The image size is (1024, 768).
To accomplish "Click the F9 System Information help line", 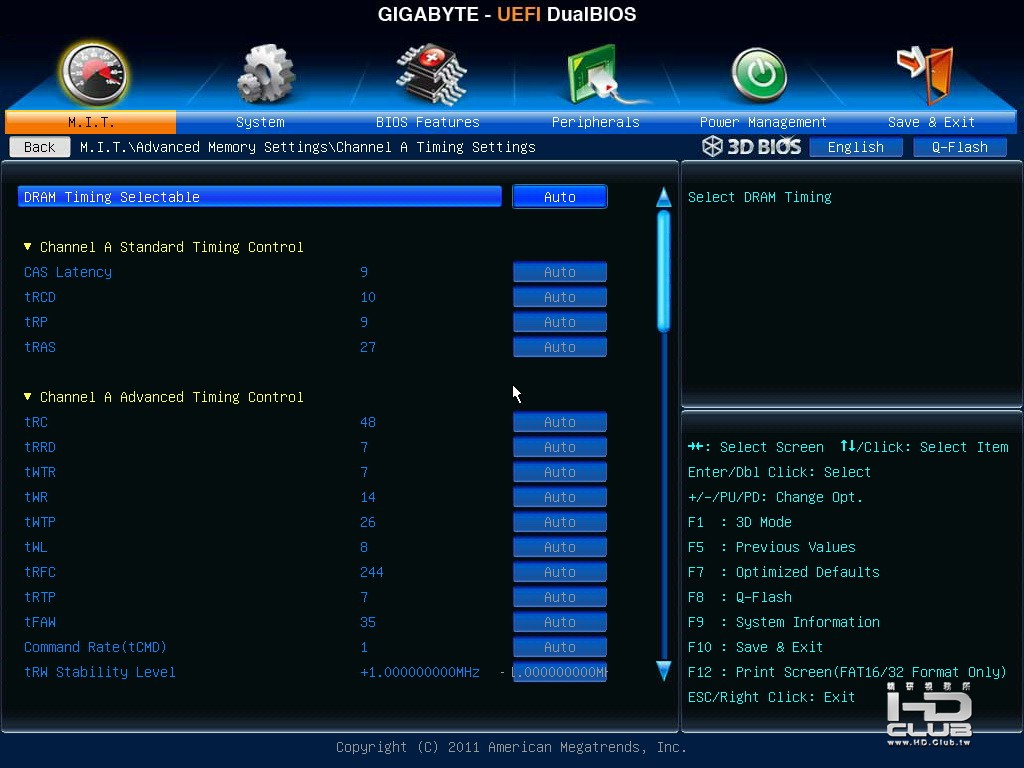I will pyautogui.click(x=784, y=622).
